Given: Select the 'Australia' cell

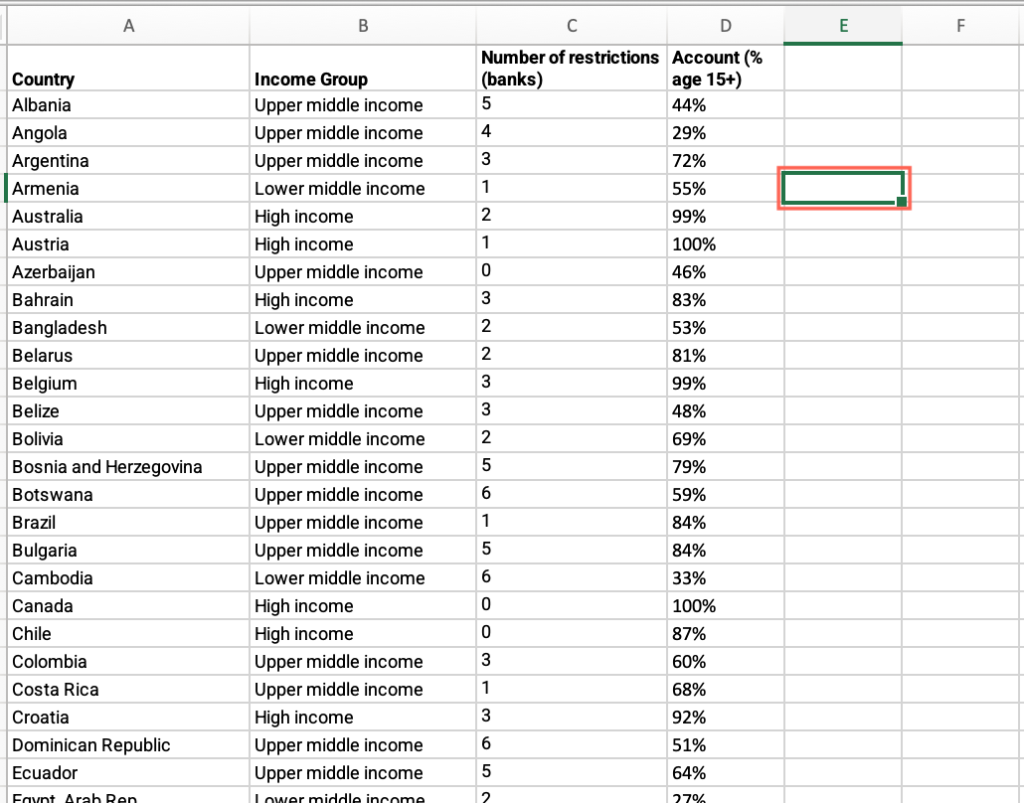Looking at the screenshot, I should pyautogui.click(x=128, y=216).
